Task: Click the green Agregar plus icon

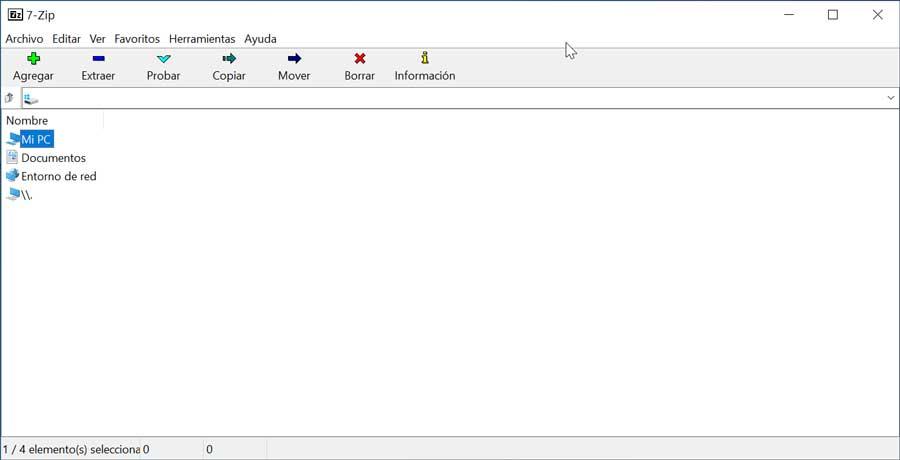Action: (x=34, y=58)
